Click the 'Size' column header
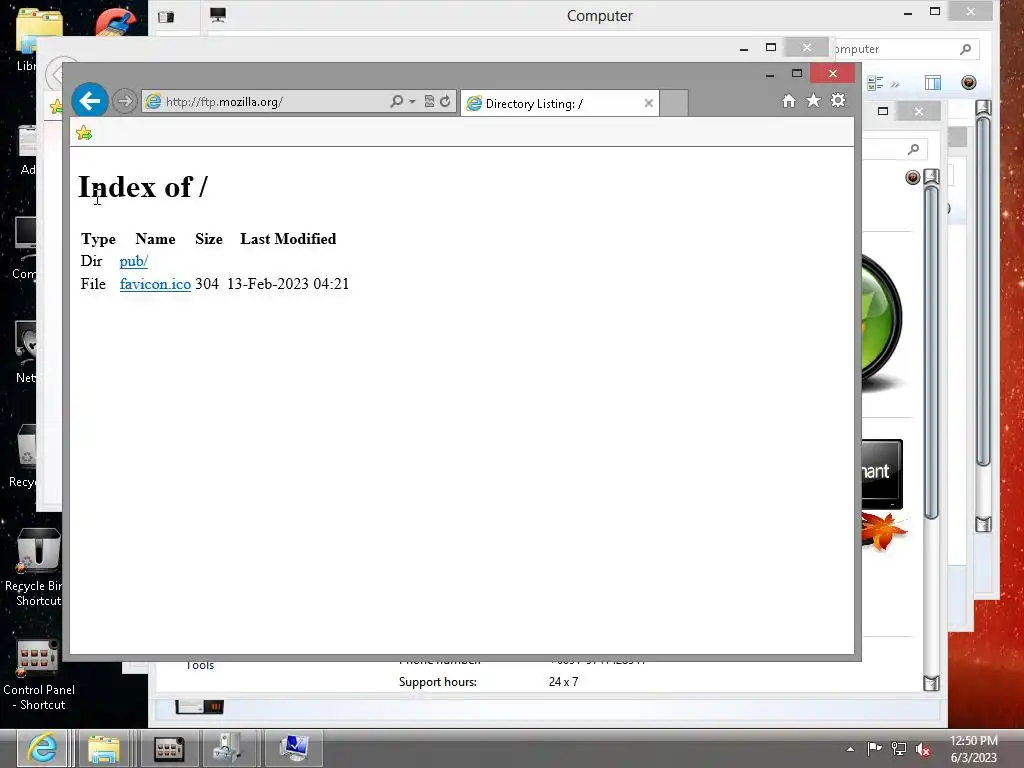1024x768 pixels. point(209,239)
